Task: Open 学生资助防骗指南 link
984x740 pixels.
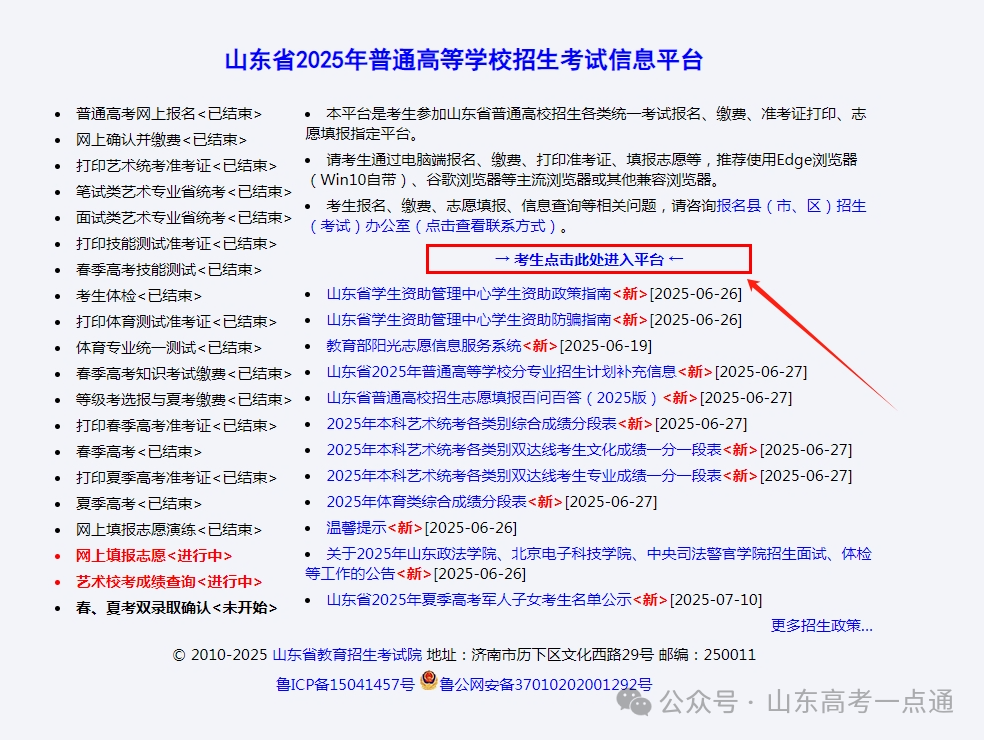Action: (x=469, y=320)
